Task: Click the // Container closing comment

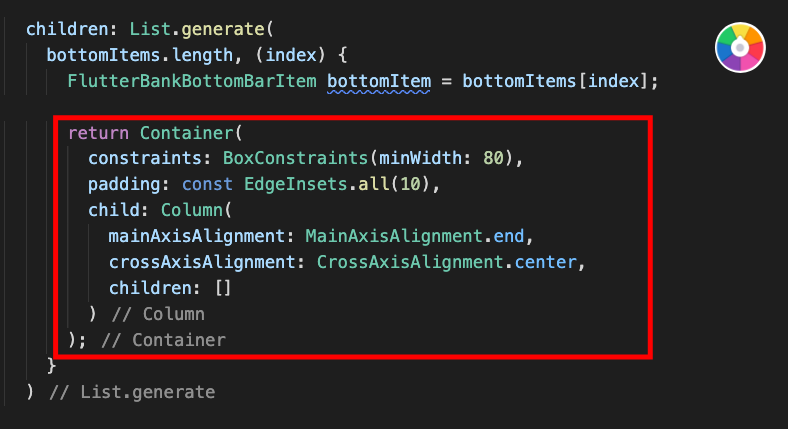Action: pyautogui.click(x=163, y=340)
